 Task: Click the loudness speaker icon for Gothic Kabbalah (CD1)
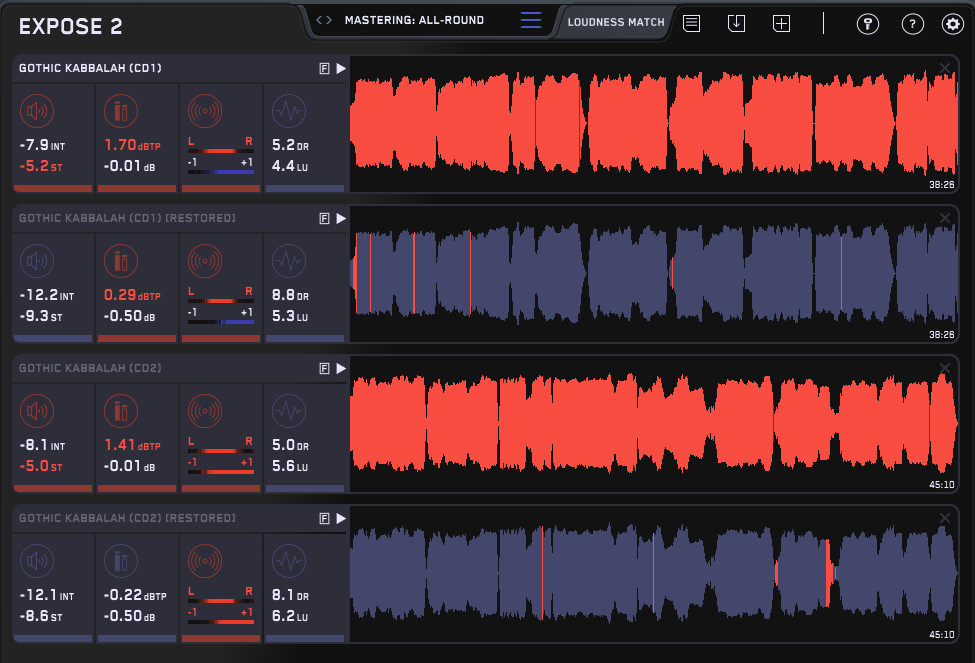pos(37,111)
